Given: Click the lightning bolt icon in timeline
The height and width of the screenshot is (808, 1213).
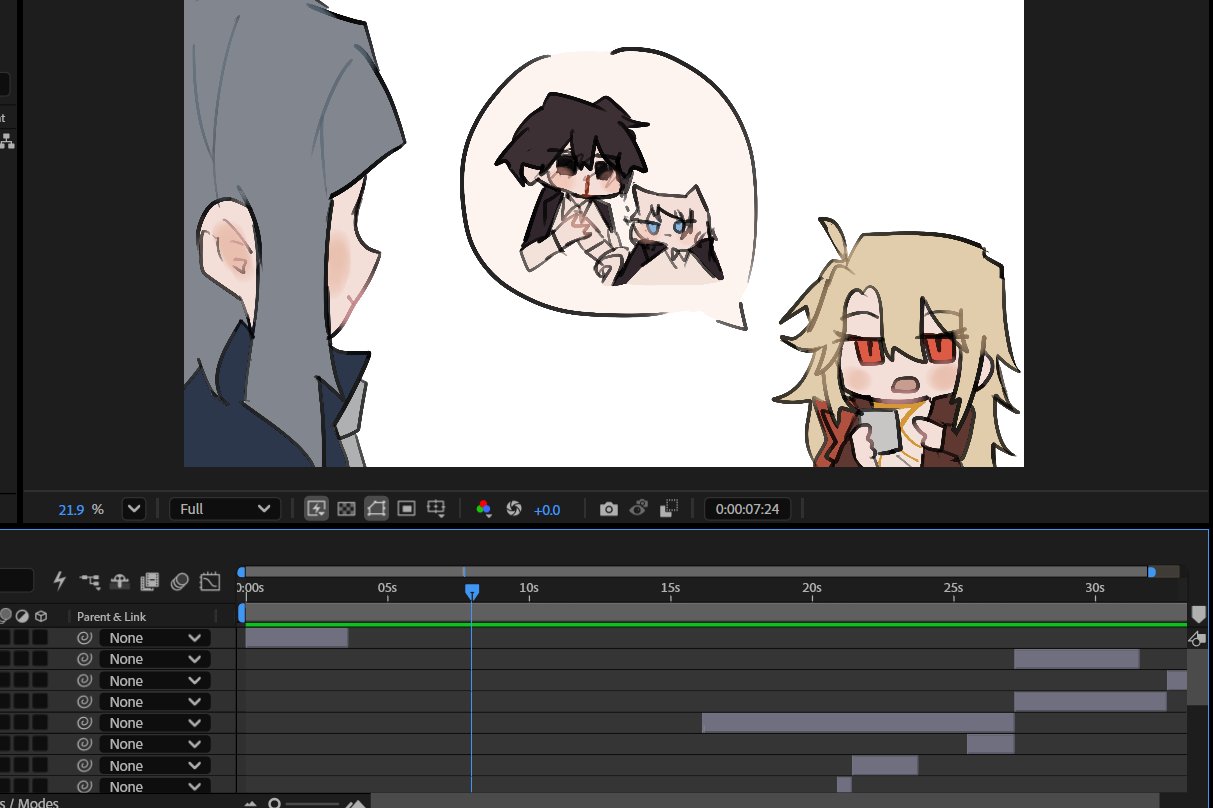Looking at the screenshot, I should click(59, 580).
